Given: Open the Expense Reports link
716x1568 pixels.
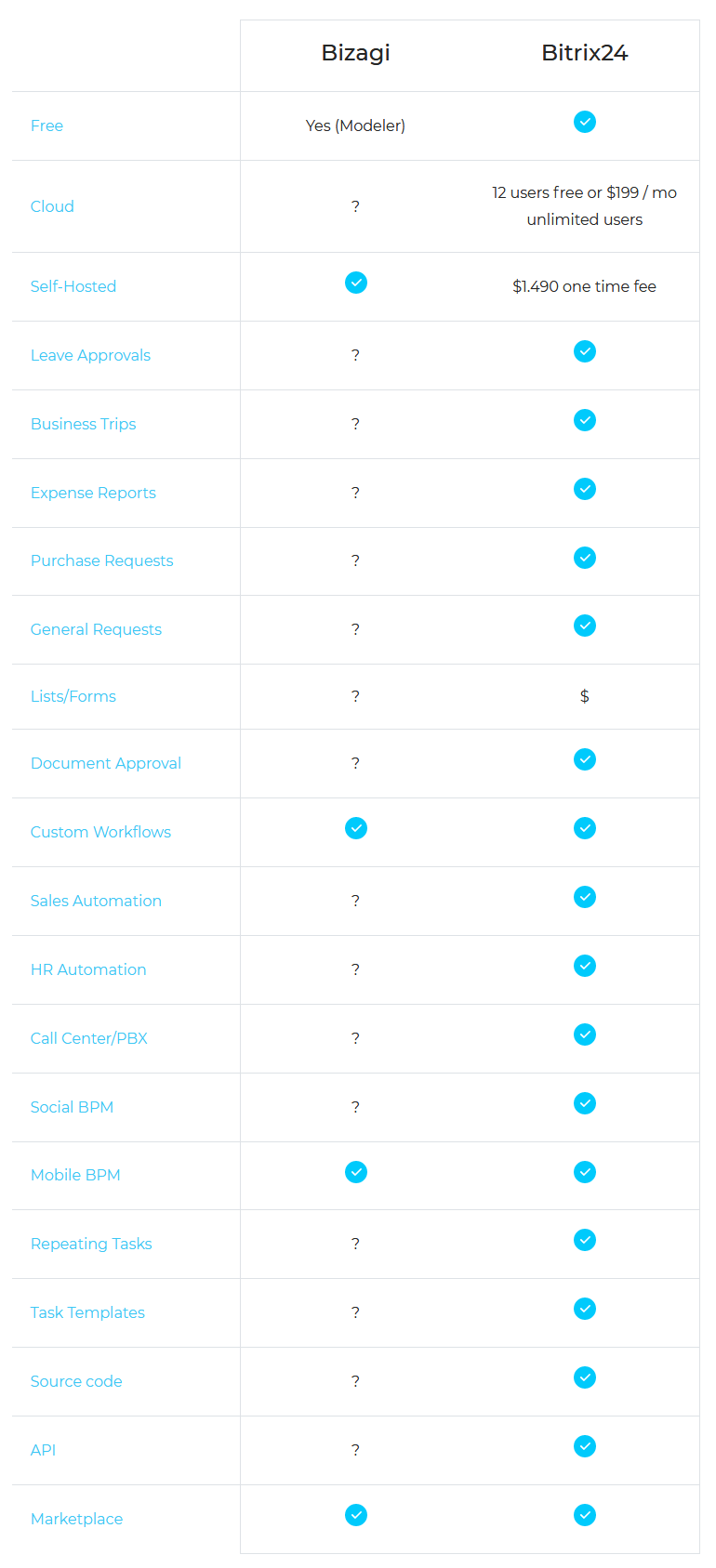Looking at the screenshot, I should 93,493.
